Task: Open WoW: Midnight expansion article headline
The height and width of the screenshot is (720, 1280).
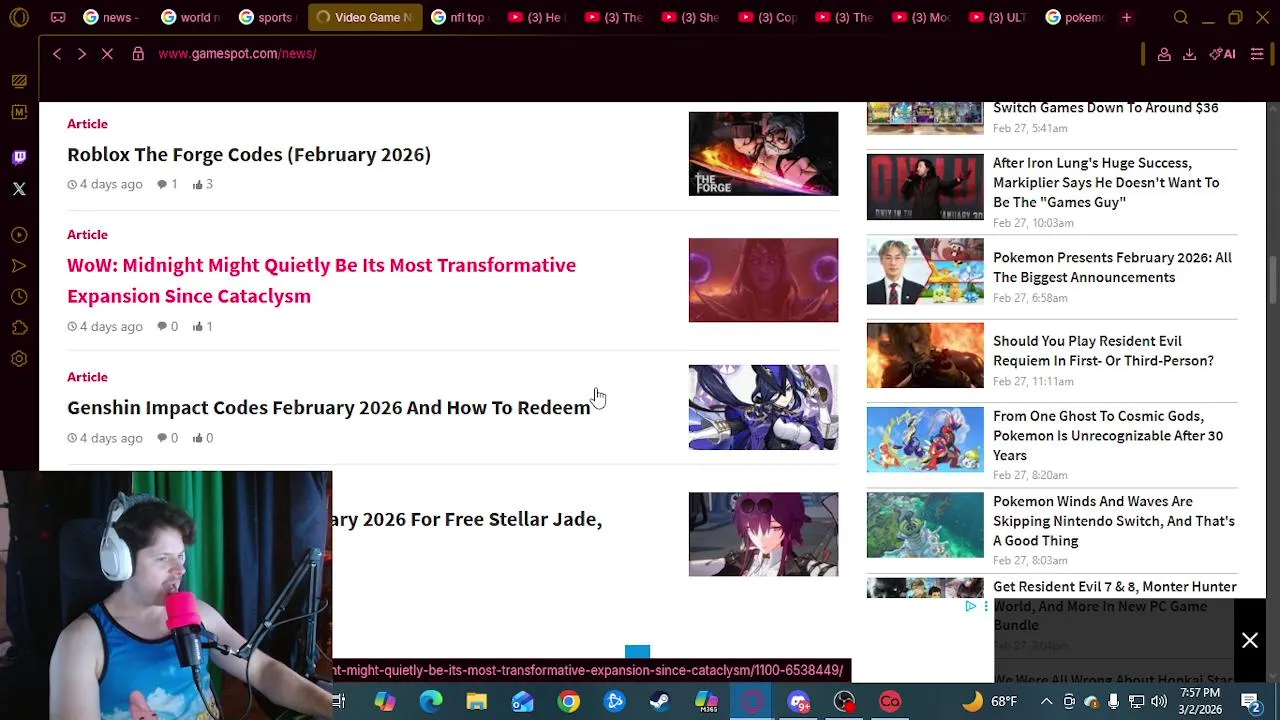Action: pos(321,280)
